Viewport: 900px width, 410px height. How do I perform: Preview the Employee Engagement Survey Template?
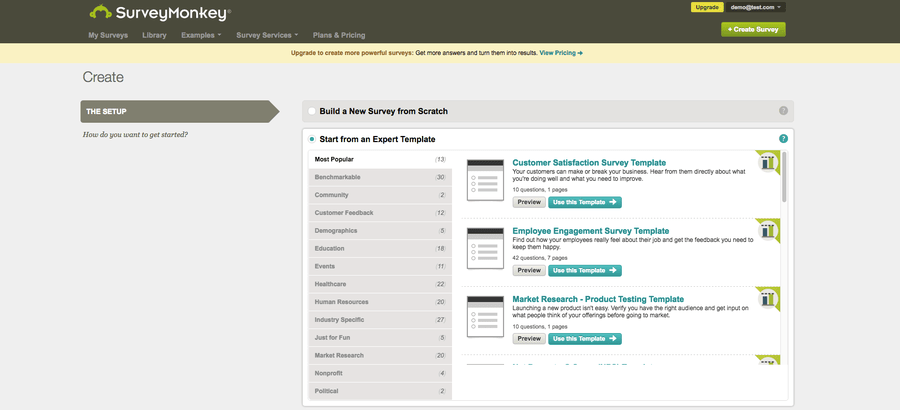[x=529, y=270]
